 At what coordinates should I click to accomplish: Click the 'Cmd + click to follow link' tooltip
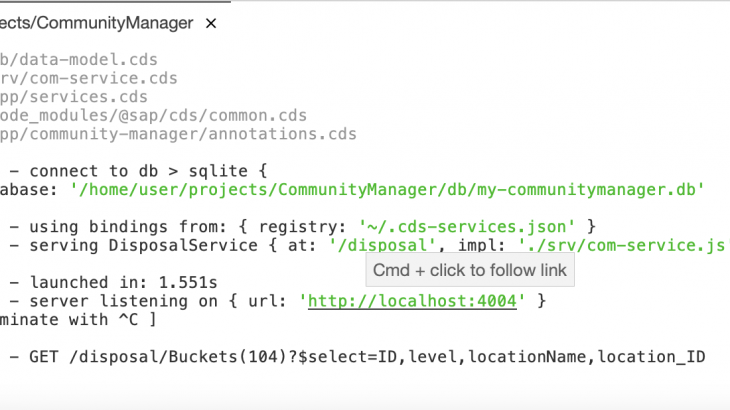tap(470, 270)
